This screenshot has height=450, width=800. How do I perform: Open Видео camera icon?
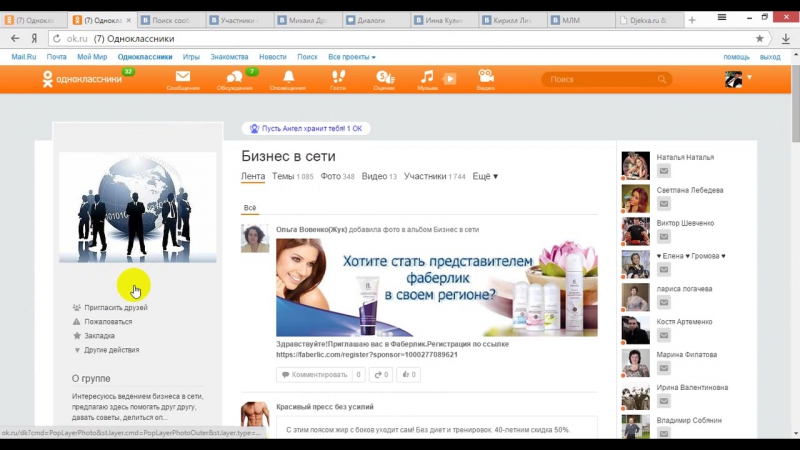pyautogui.click(x=486, y=80)
